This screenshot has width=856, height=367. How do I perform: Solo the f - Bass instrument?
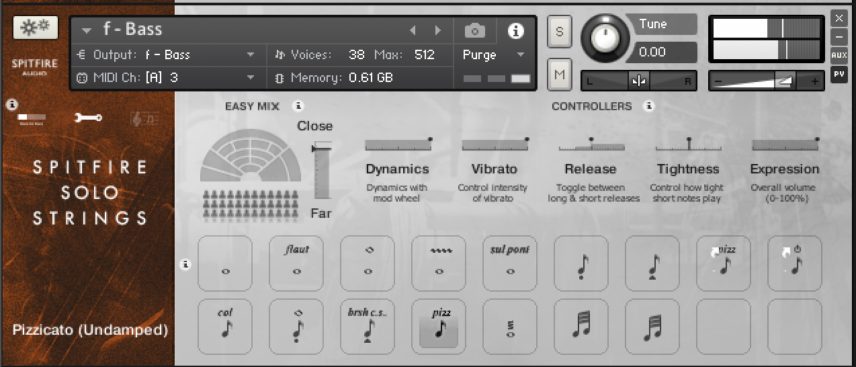(559, 32)
